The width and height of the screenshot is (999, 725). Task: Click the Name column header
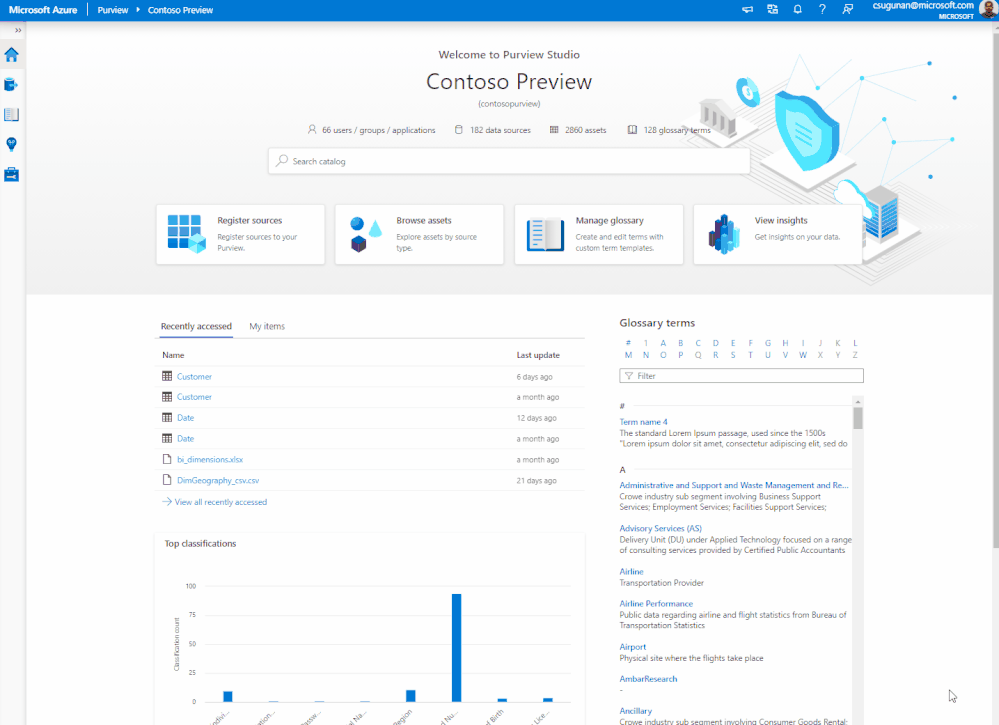click(173, 355)
